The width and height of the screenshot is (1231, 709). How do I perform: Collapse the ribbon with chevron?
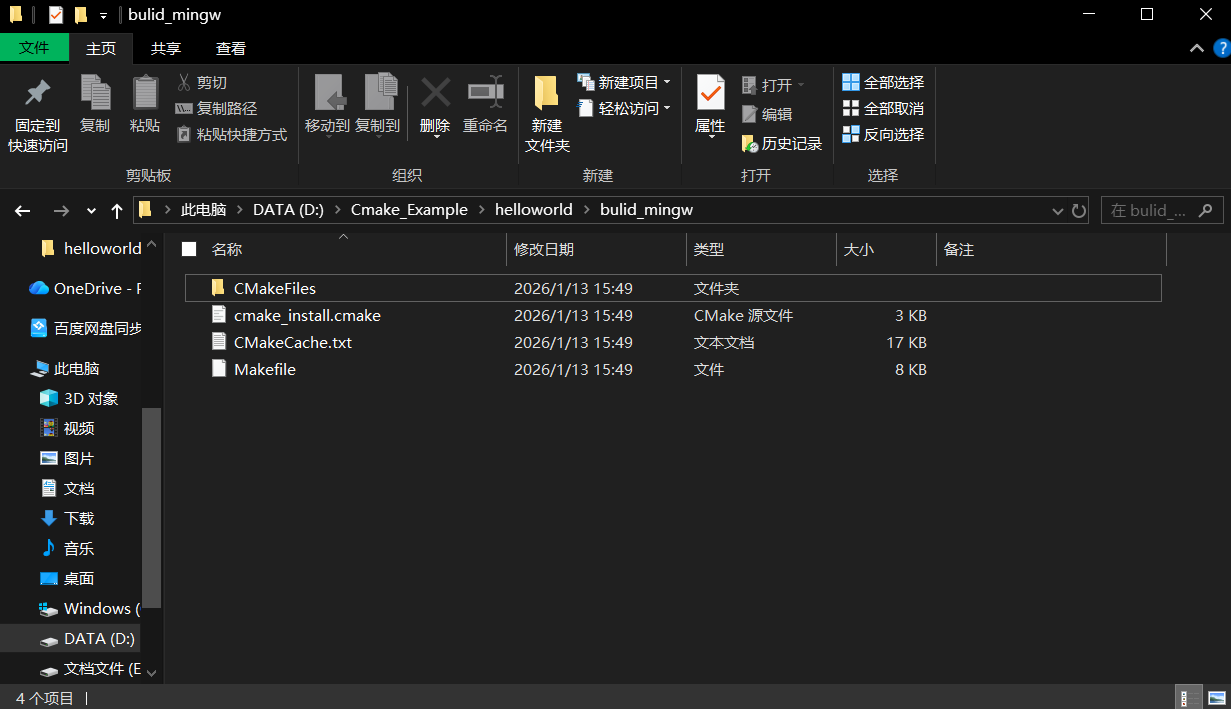[x=1196, y=48]
